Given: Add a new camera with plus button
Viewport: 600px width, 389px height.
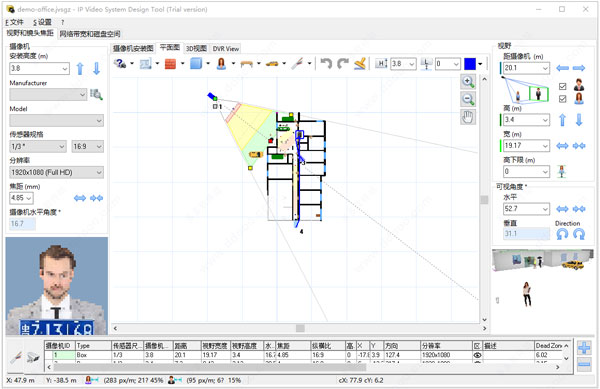Looking at the screenshot, I should (x=584, y=348).
